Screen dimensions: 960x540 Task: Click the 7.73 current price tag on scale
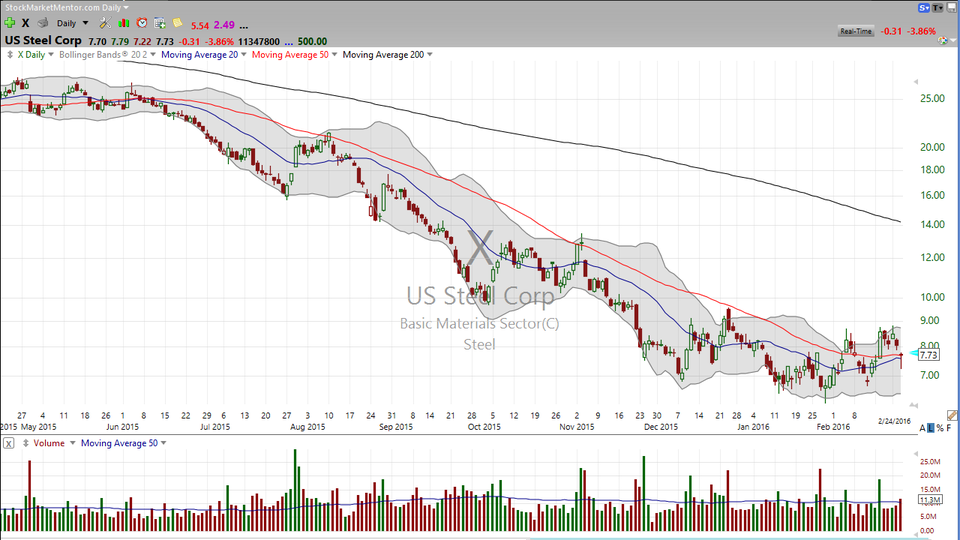point(929,355)
